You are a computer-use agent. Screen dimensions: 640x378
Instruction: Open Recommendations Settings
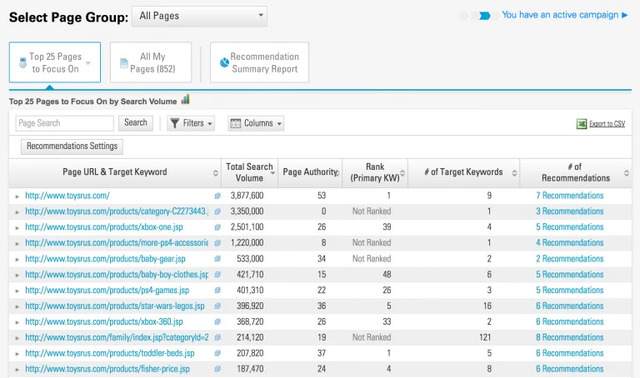72,146
